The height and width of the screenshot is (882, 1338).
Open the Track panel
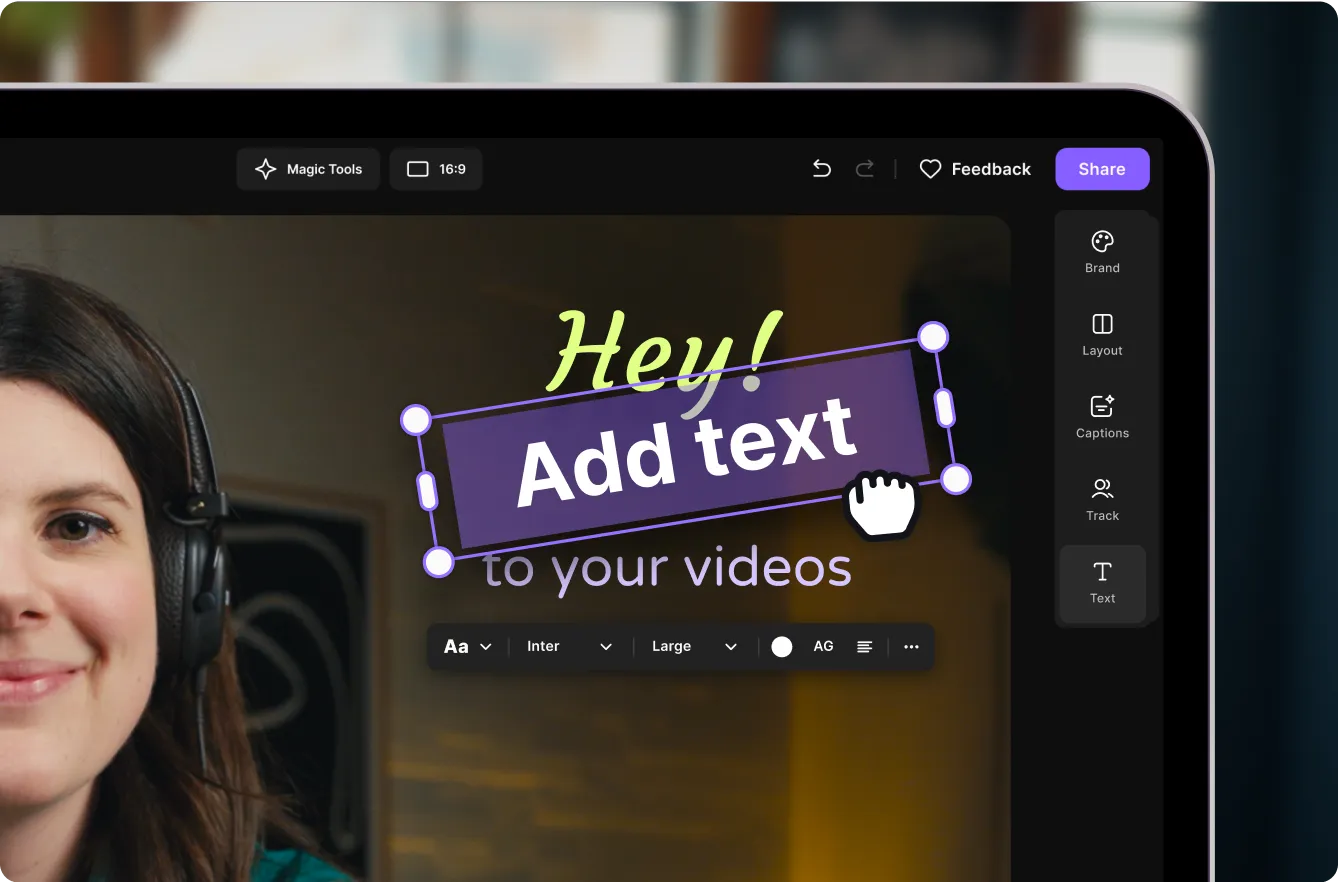tap(1102, 500)
